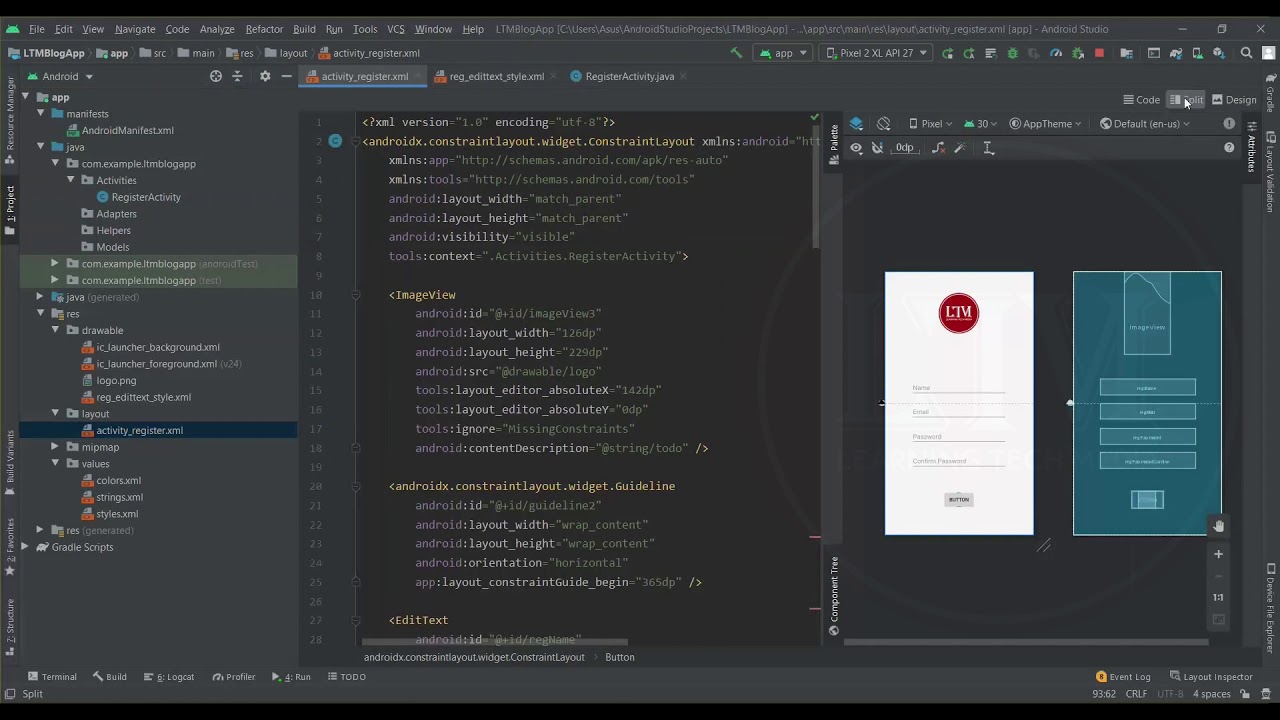Click the Guidelines icon in design toolbar
The height and width of the screenshot is (720, 1280).
pos(988,148)
